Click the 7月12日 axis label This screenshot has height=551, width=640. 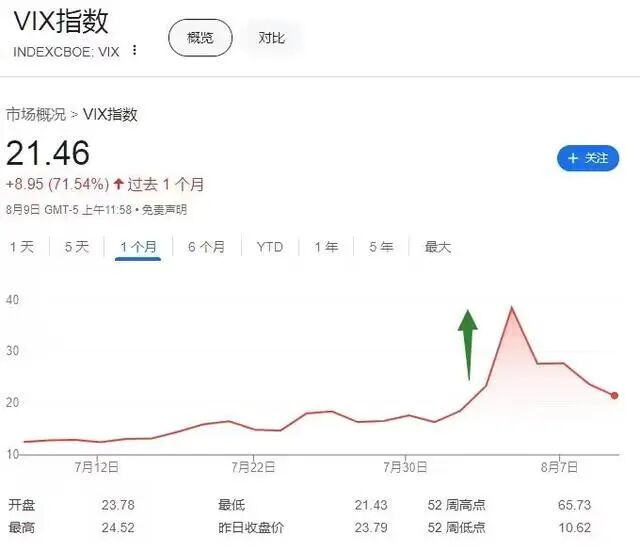[97, 467]
